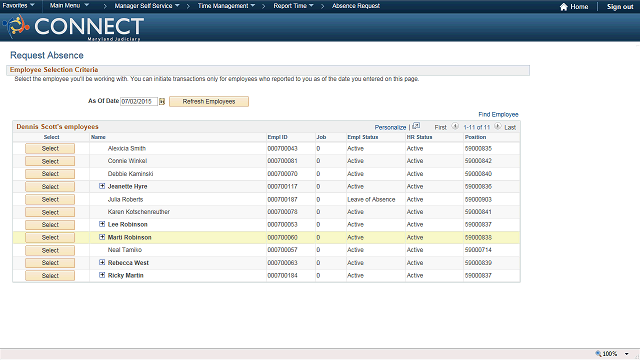Click the As Of Date field
This screenshot has height=360, width=640.
click(139, 102)
